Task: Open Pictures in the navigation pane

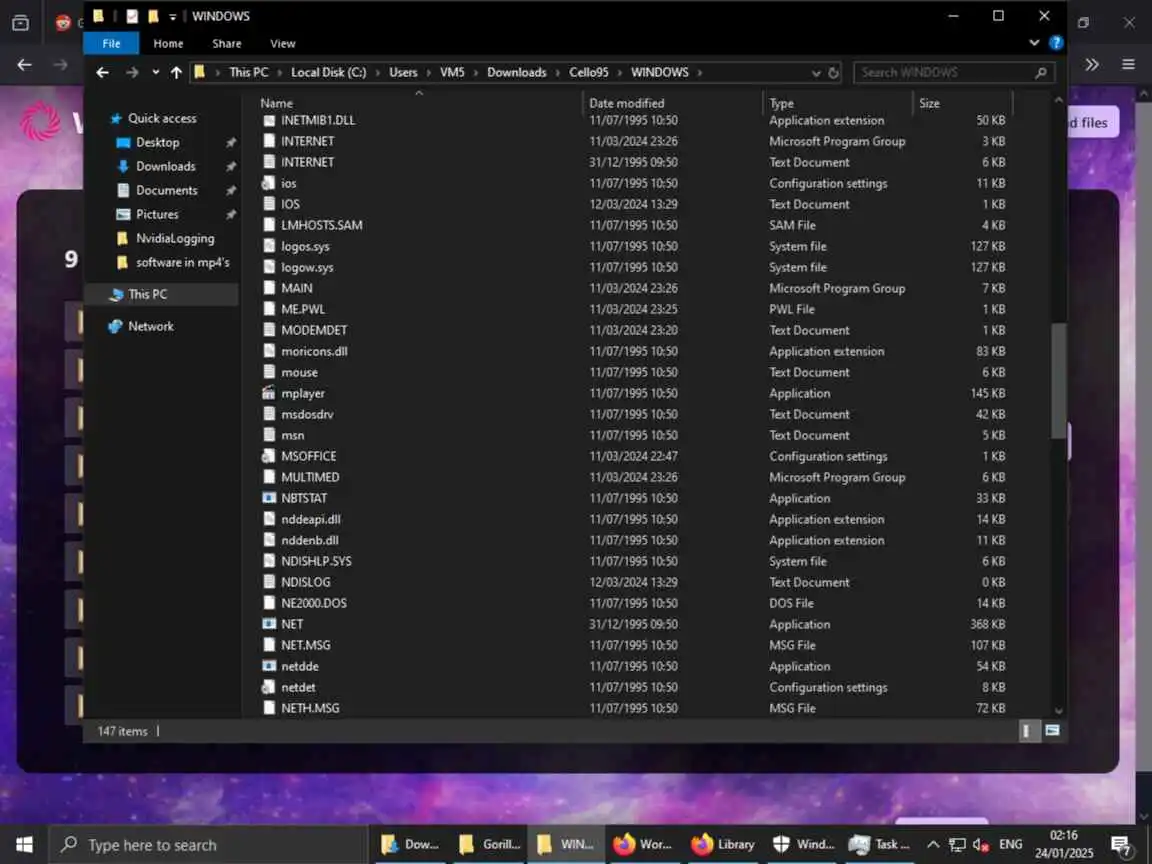Action: (x=156, y=215)
